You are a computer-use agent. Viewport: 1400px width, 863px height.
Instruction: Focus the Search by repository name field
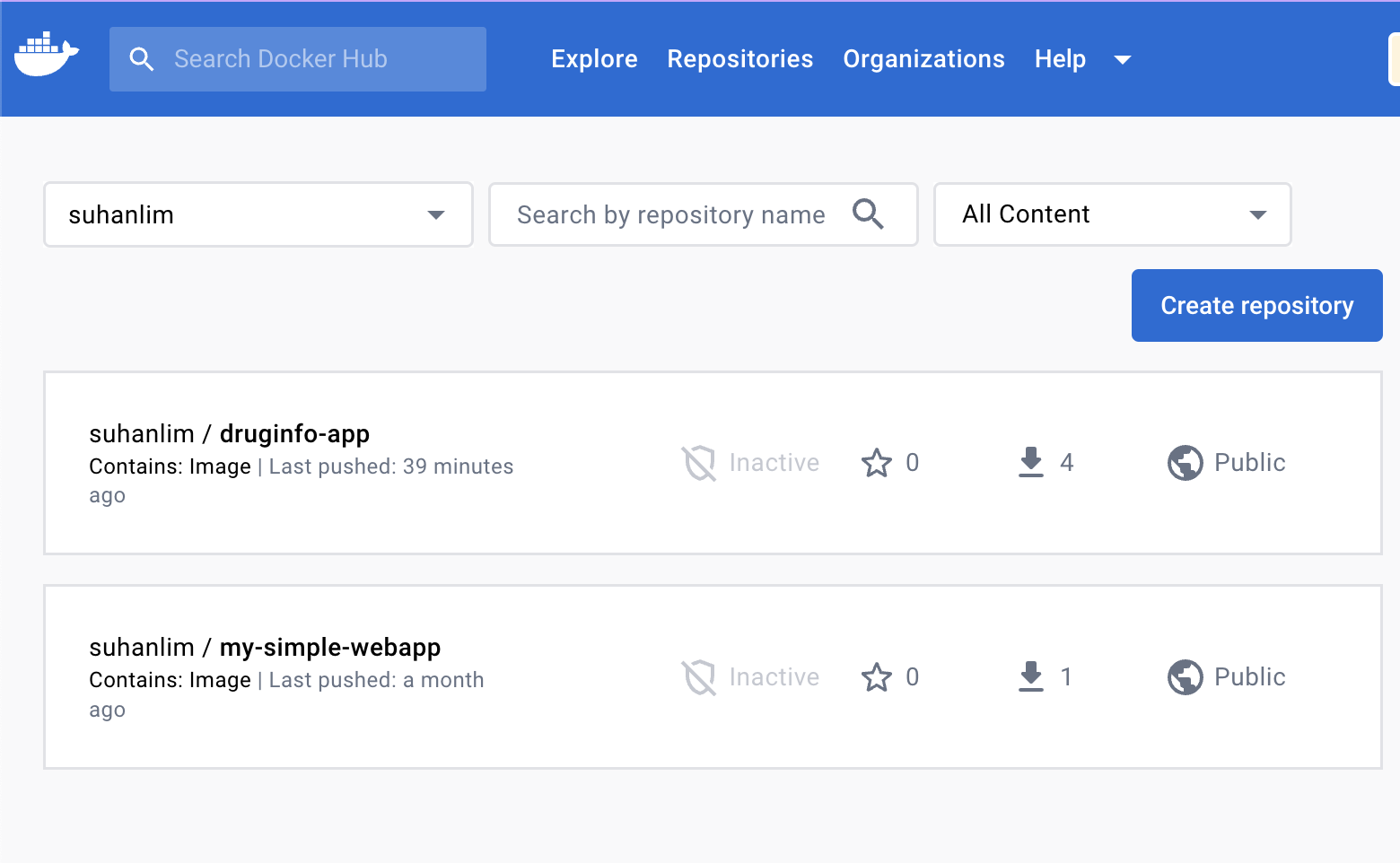(x=704, y=214)
